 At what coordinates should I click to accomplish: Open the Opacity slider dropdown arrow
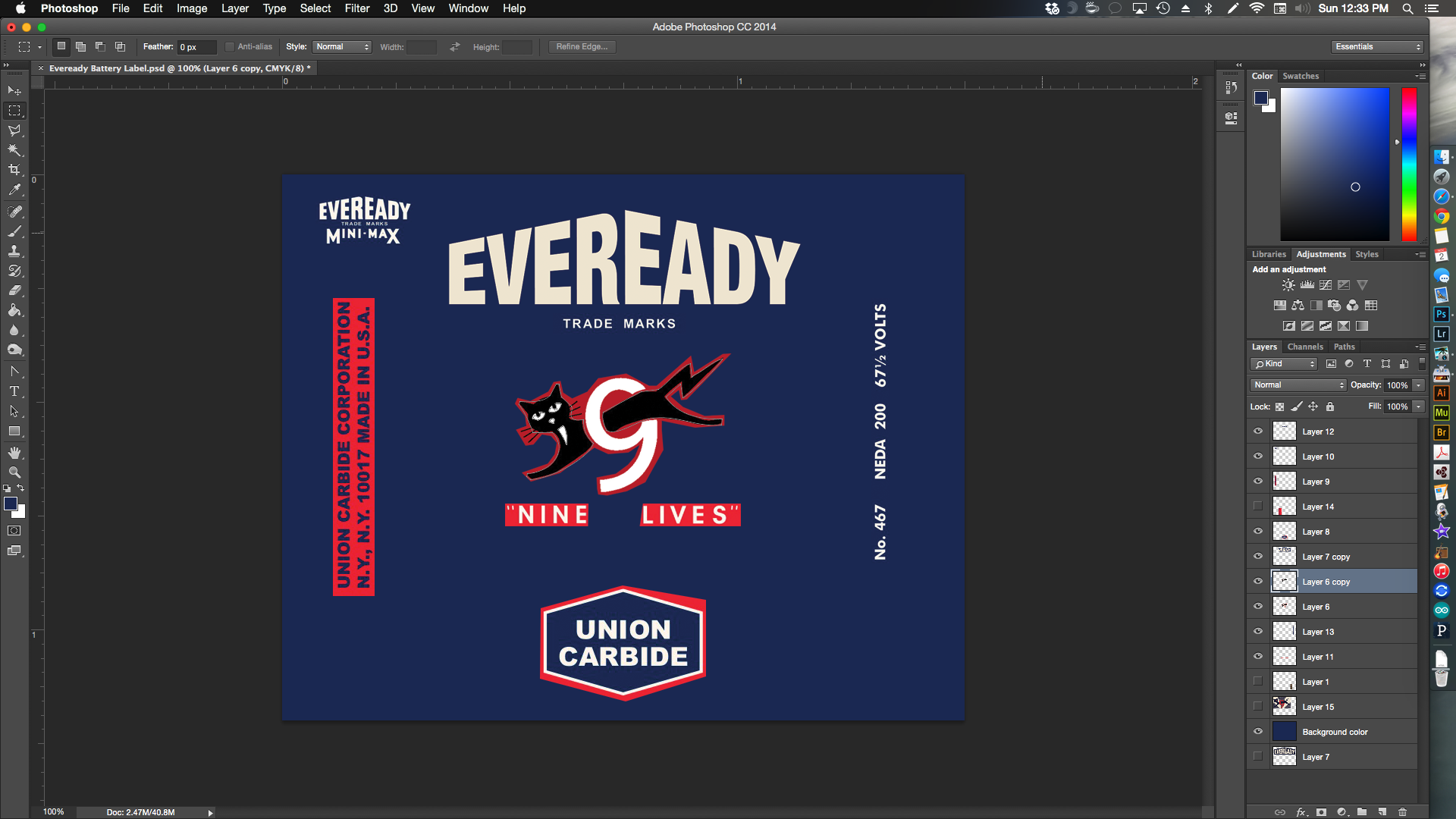tap(1418, 385)
